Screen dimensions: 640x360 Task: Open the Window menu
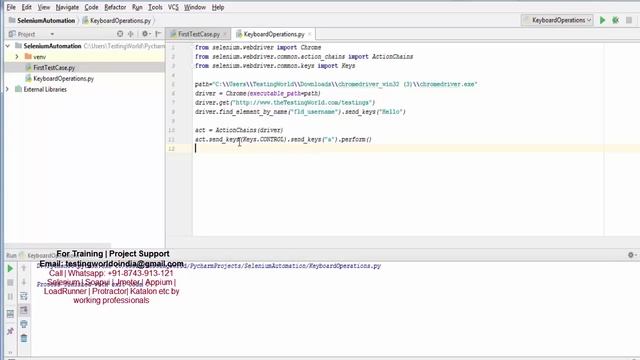coord(195,7)
